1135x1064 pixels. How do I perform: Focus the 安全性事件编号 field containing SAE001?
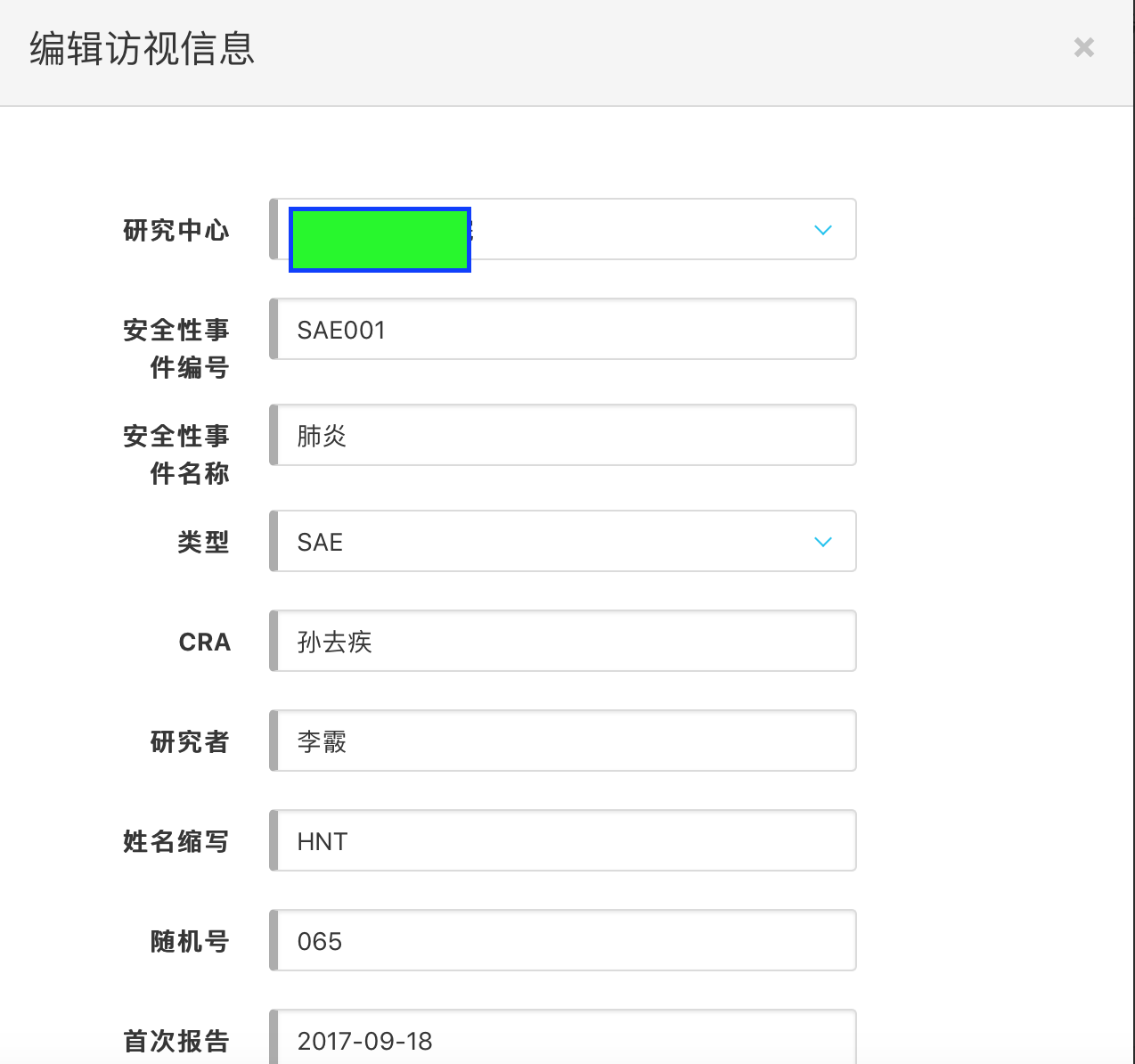pos(565,330)
